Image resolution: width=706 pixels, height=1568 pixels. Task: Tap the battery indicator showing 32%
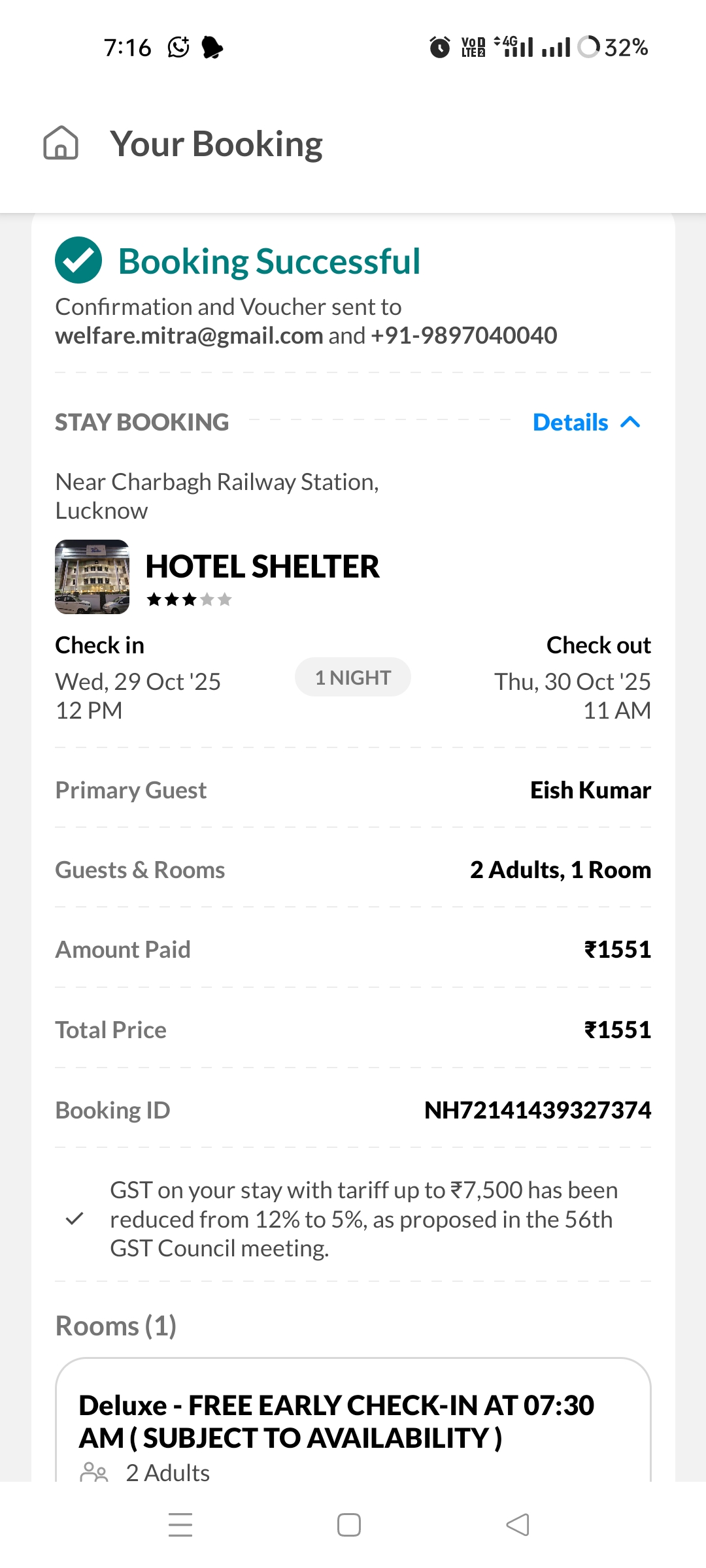point(614,47)
